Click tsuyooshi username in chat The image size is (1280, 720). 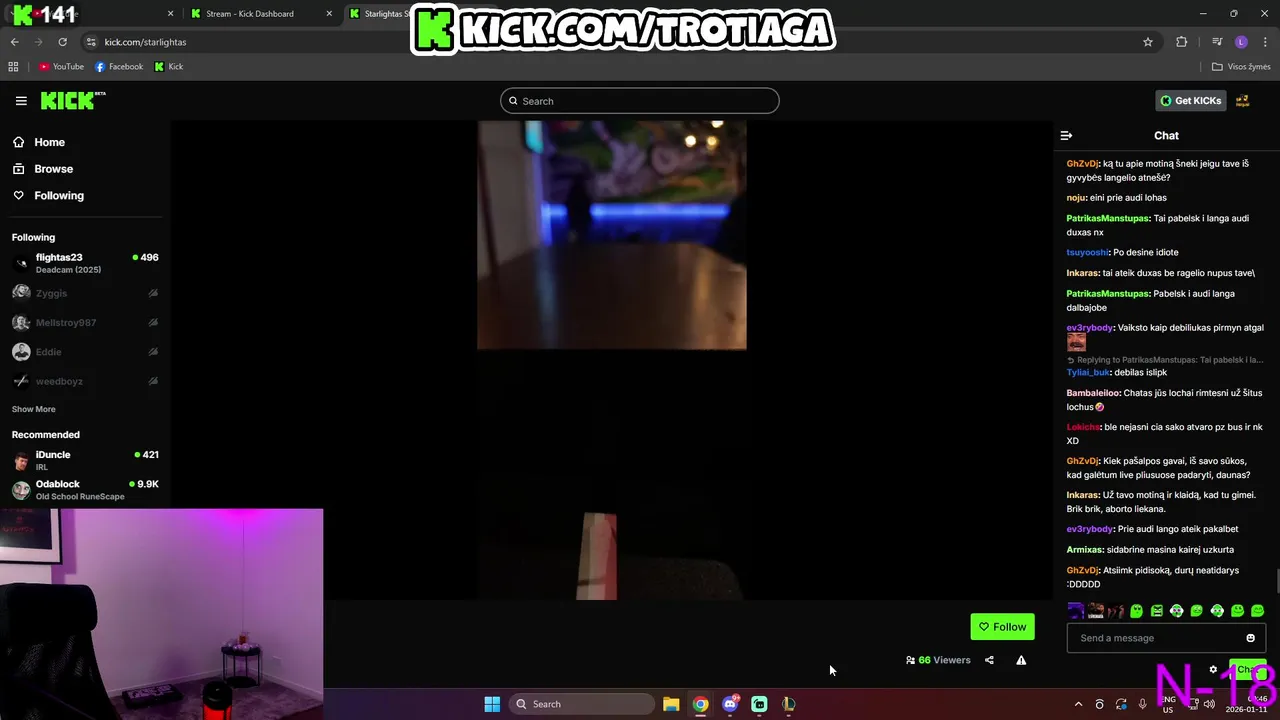click(x=1087, y=253)
